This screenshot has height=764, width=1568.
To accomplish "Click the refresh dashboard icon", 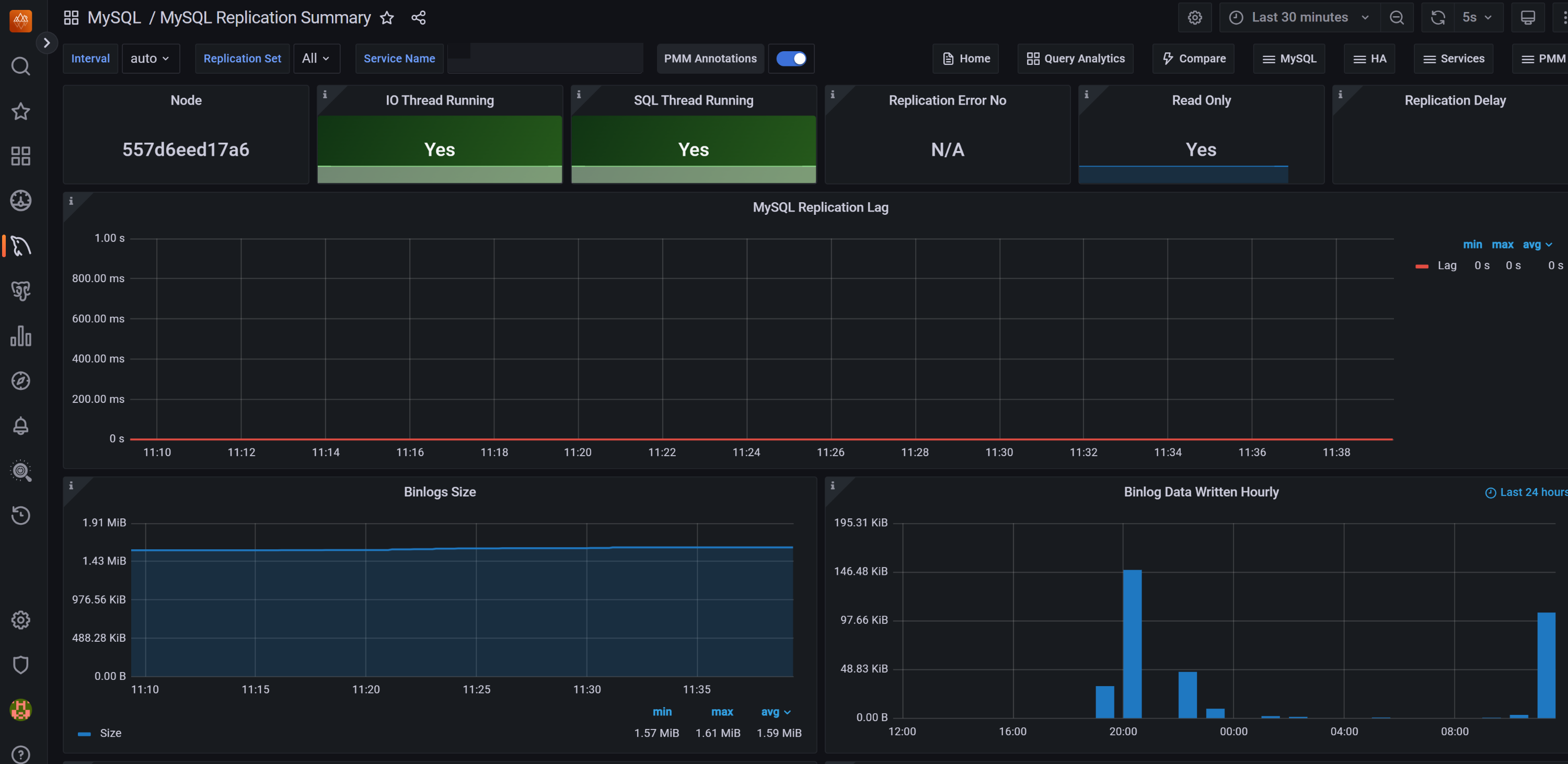I will 1438,18.
